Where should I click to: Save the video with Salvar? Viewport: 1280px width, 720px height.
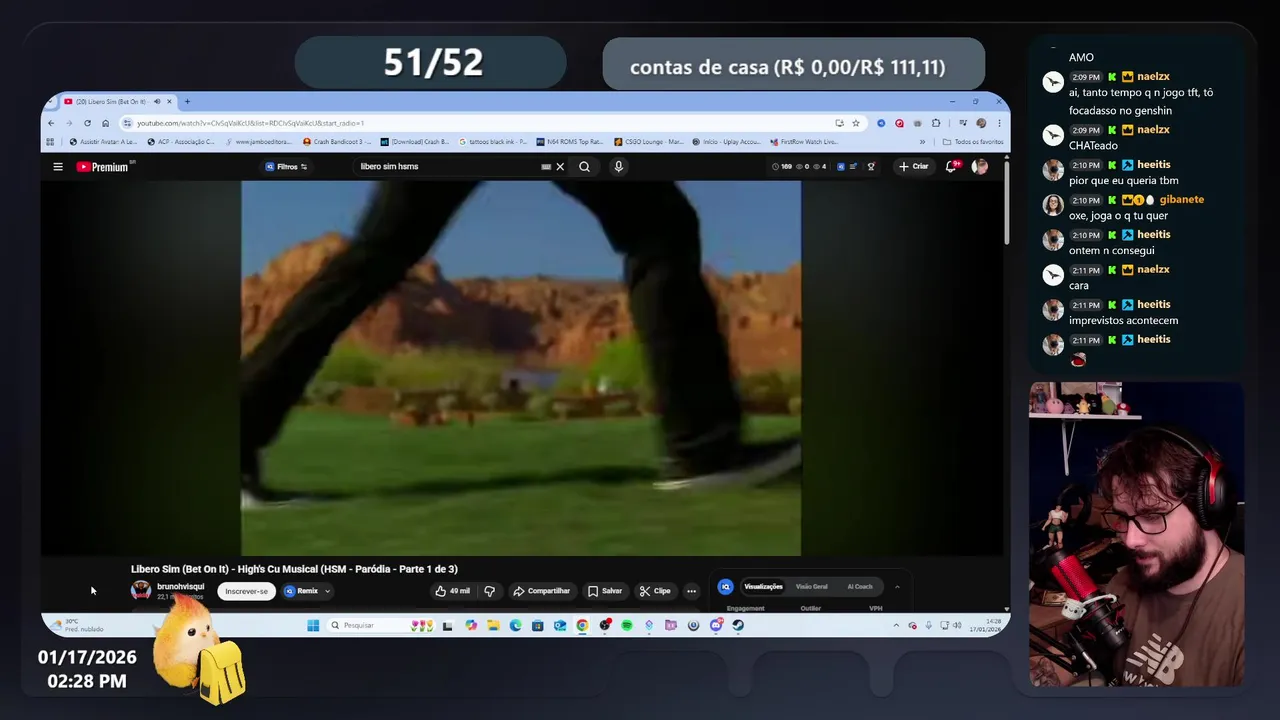604,591
